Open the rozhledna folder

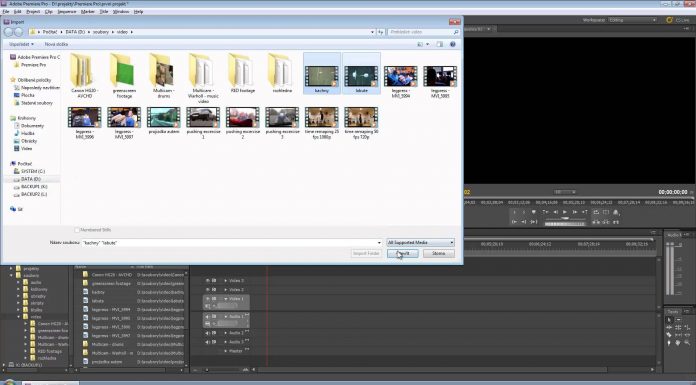(282, 74)
